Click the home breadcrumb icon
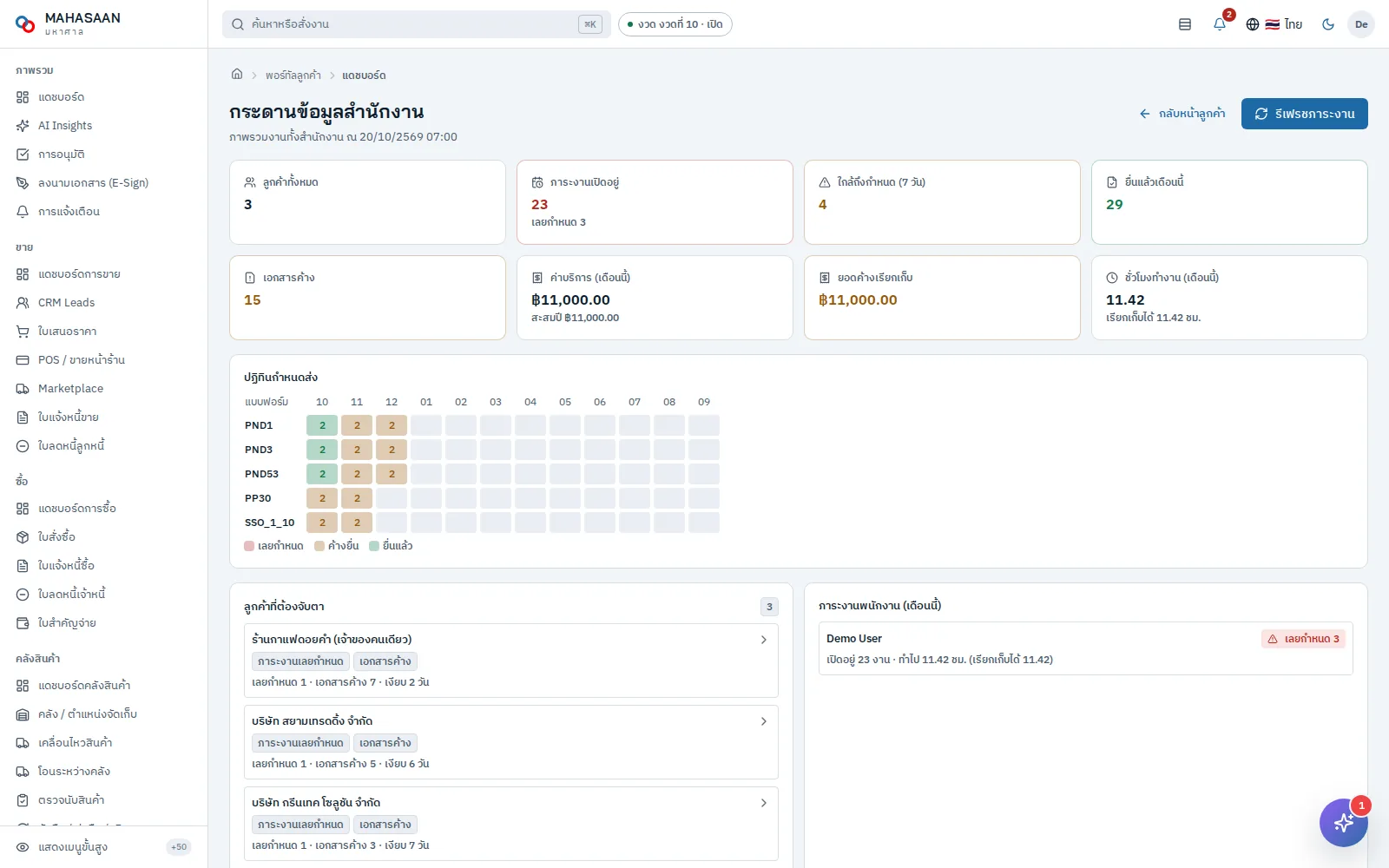Viewport: 1389px width, 868px height. point(237,75)
